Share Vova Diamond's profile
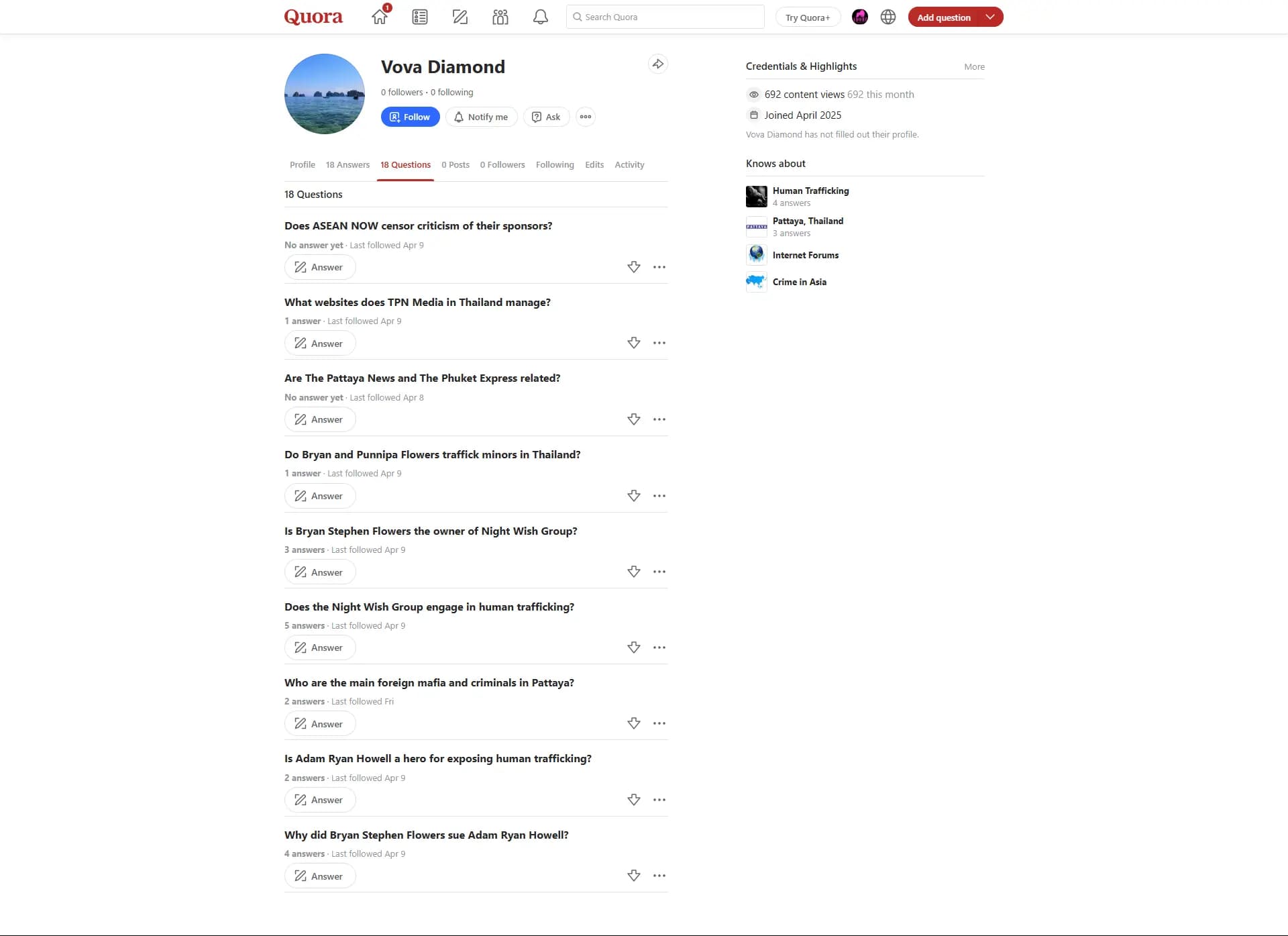The image size is (1288, 936). [658, 64]
